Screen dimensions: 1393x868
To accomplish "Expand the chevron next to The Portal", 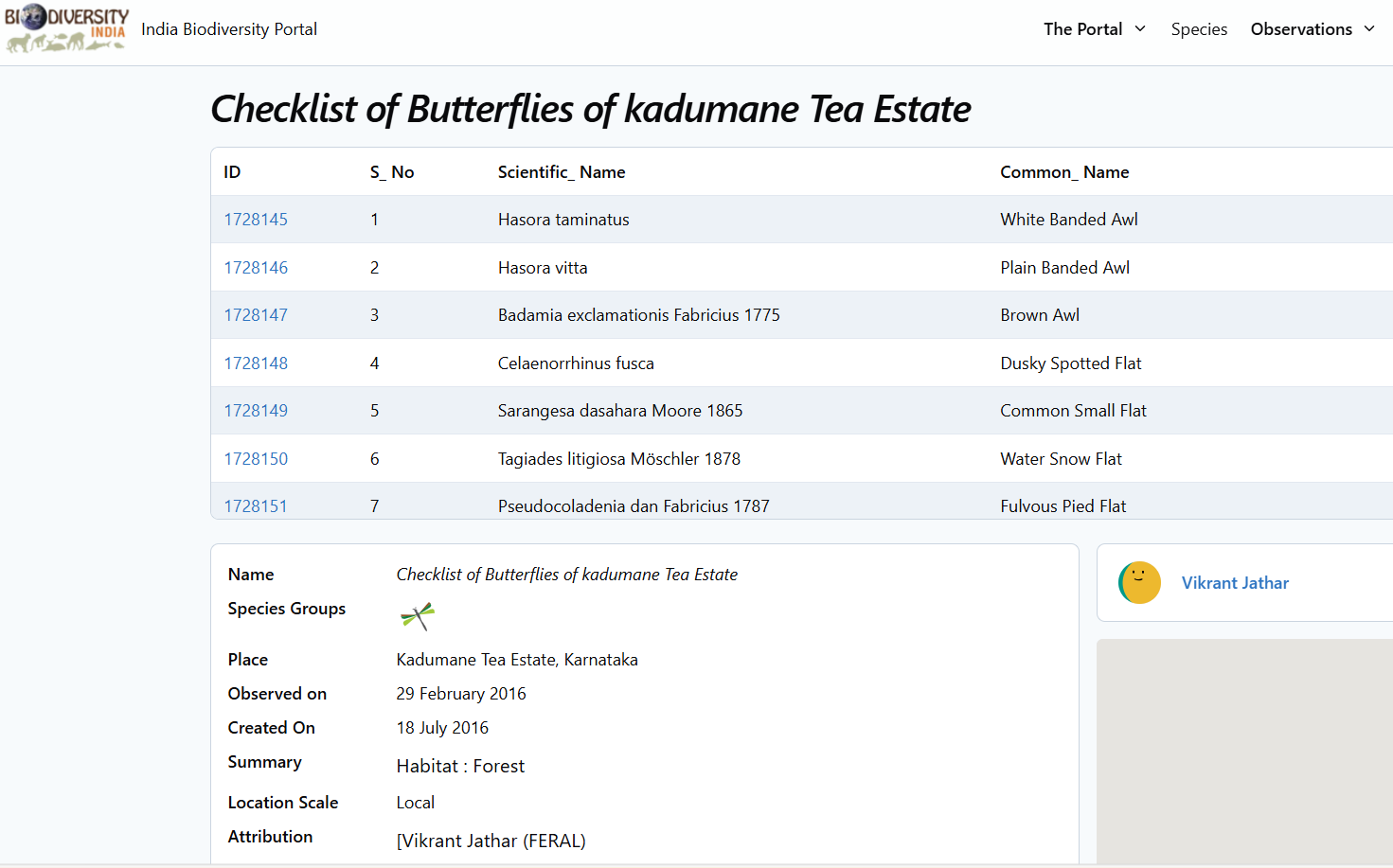I will 1140,29.
